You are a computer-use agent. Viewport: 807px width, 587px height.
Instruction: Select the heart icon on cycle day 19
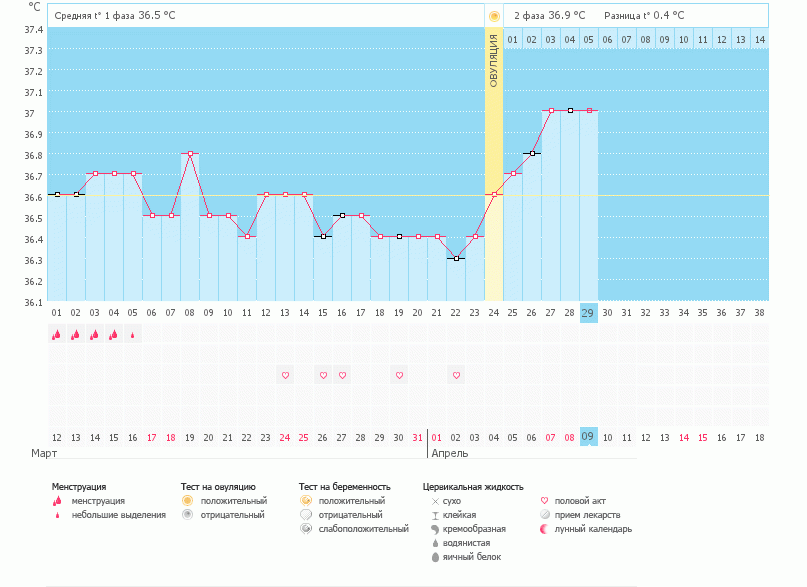point(399,375)
